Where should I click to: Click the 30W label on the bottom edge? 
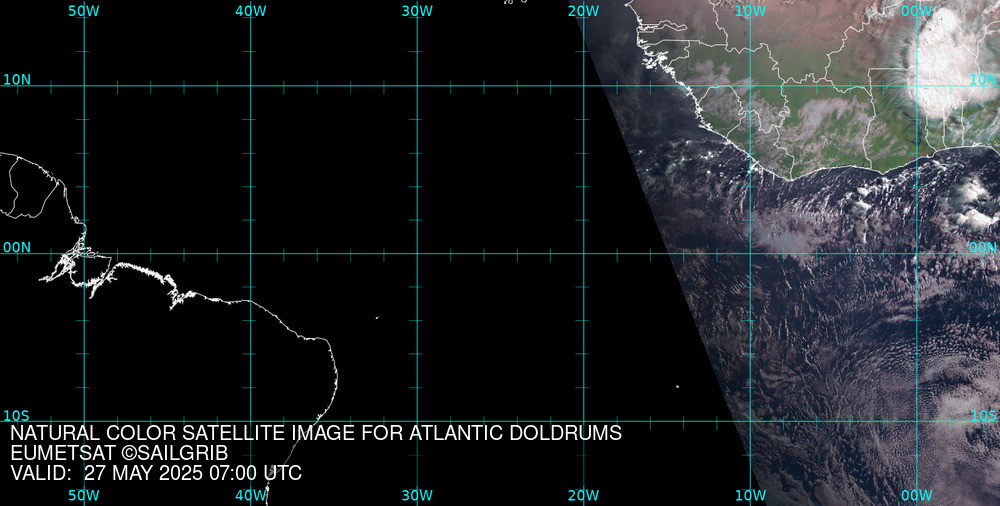point(417,495)
